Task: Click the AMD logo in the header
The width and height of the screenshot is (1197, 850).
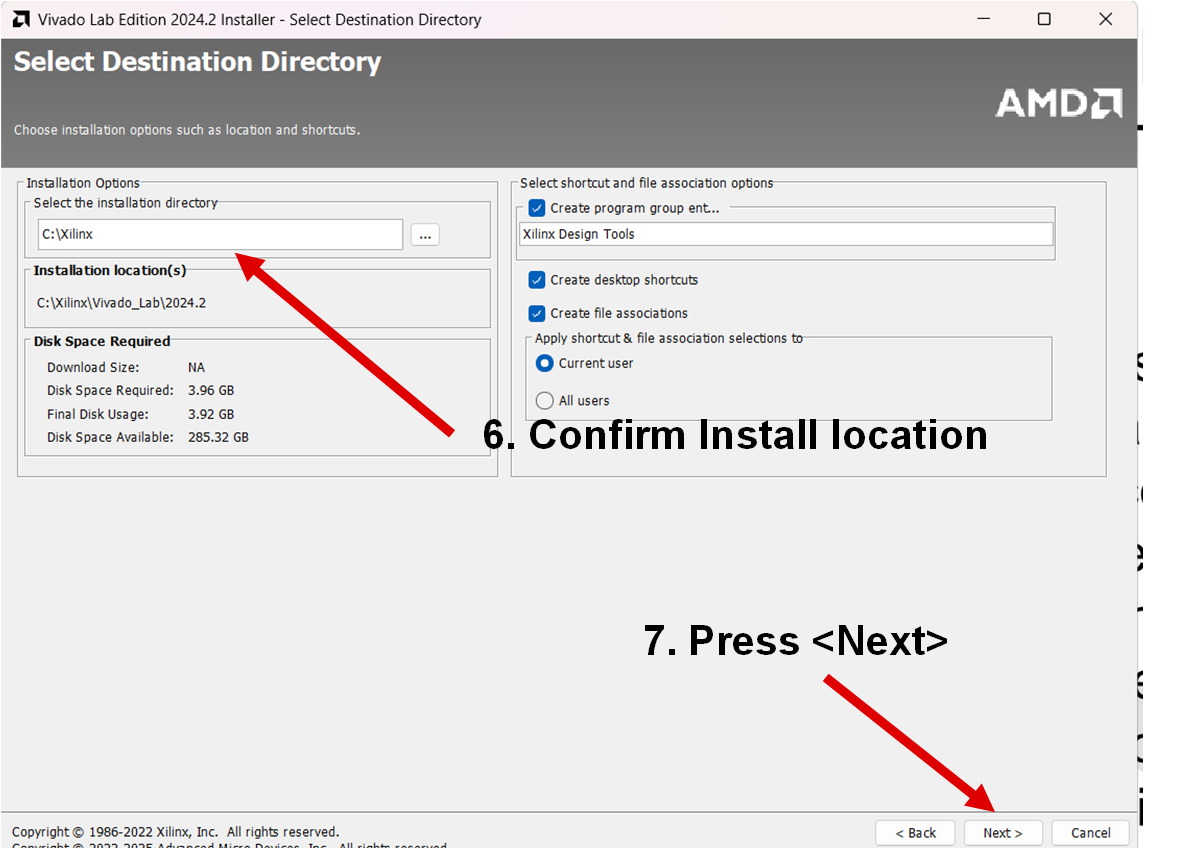Action: (1058, 103)
